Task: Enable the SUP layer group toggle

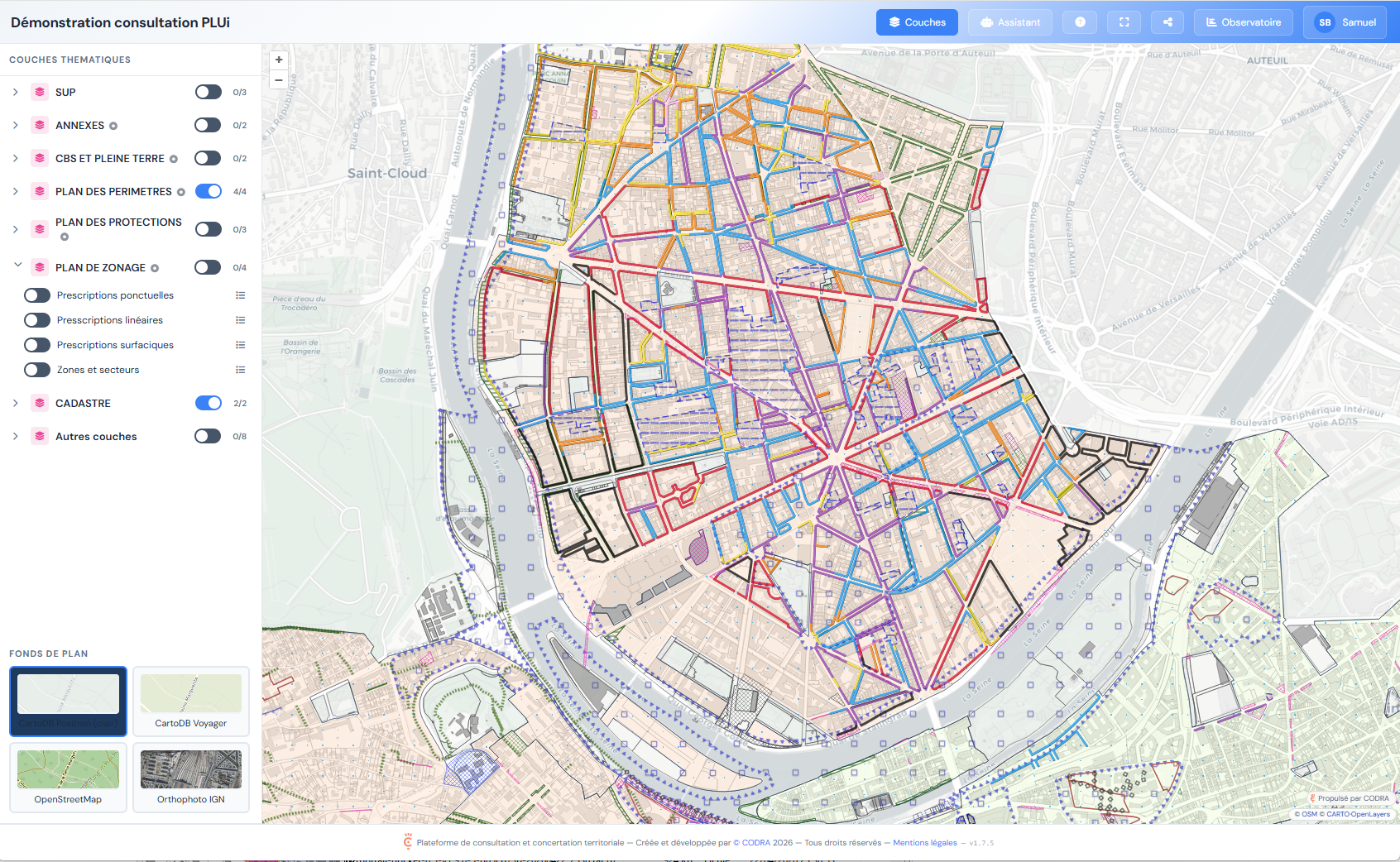Action: point(208,92)
